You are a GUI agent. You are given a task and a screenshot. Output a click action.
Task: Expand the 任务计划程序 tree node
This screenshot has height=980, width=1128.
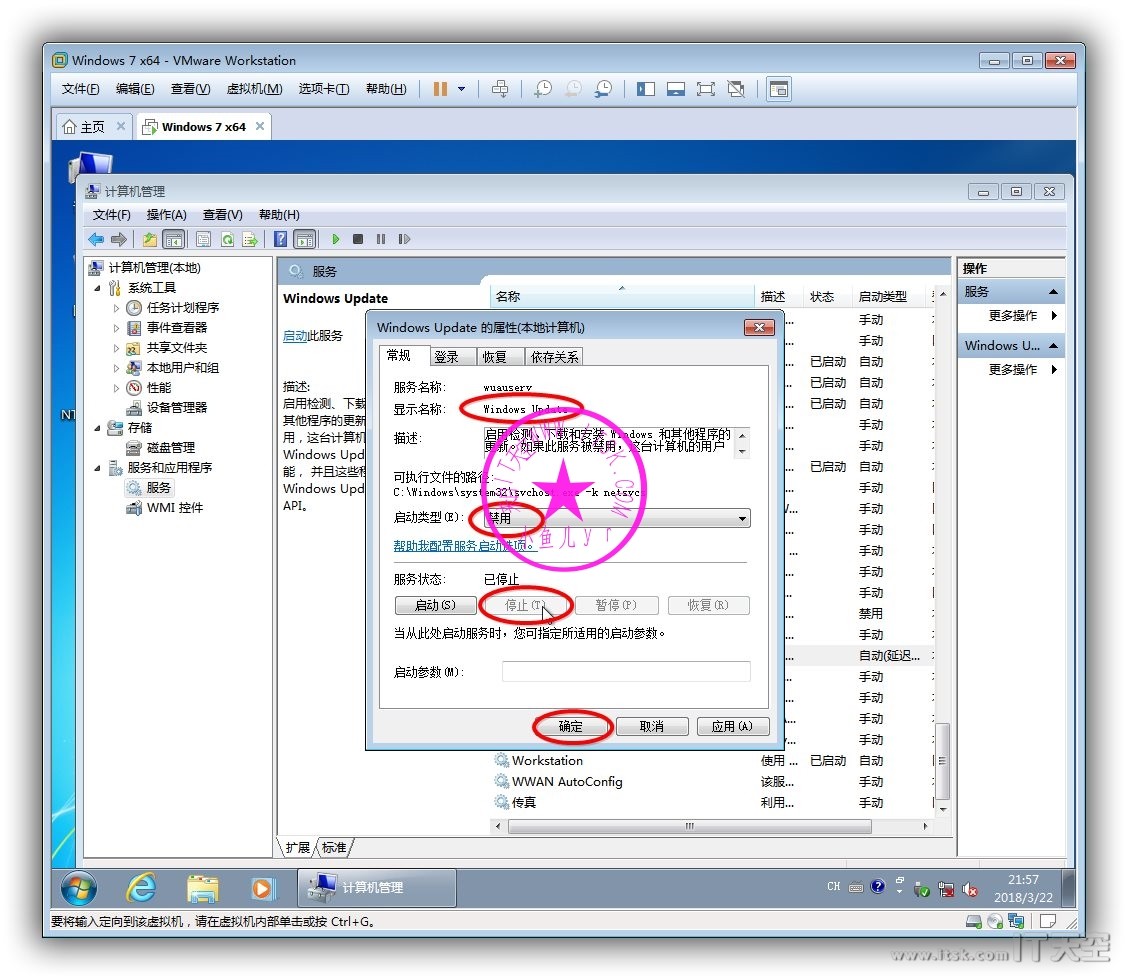pyautogui.click(x=117, y=308)
